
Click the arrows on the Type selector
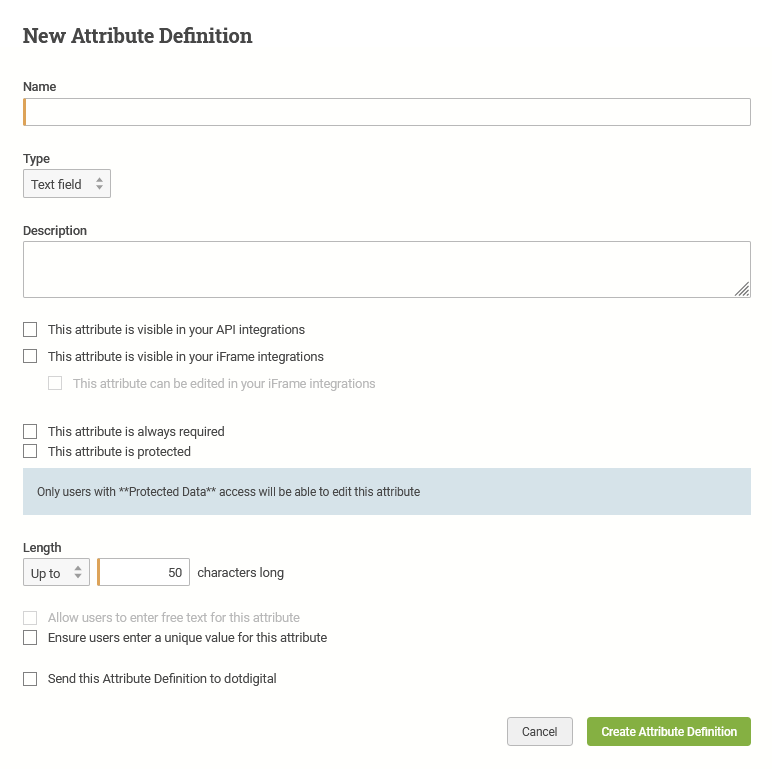pyautogui.click(x=99, y=184)
